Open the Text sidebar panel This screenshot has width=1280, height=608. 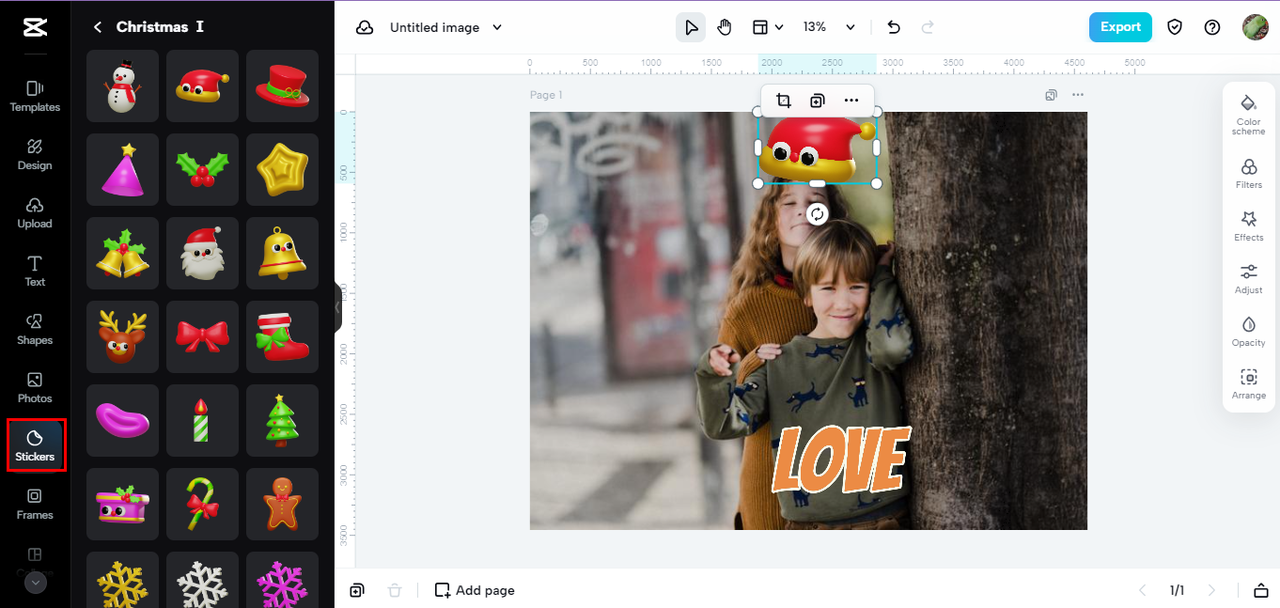click(35, 271)
